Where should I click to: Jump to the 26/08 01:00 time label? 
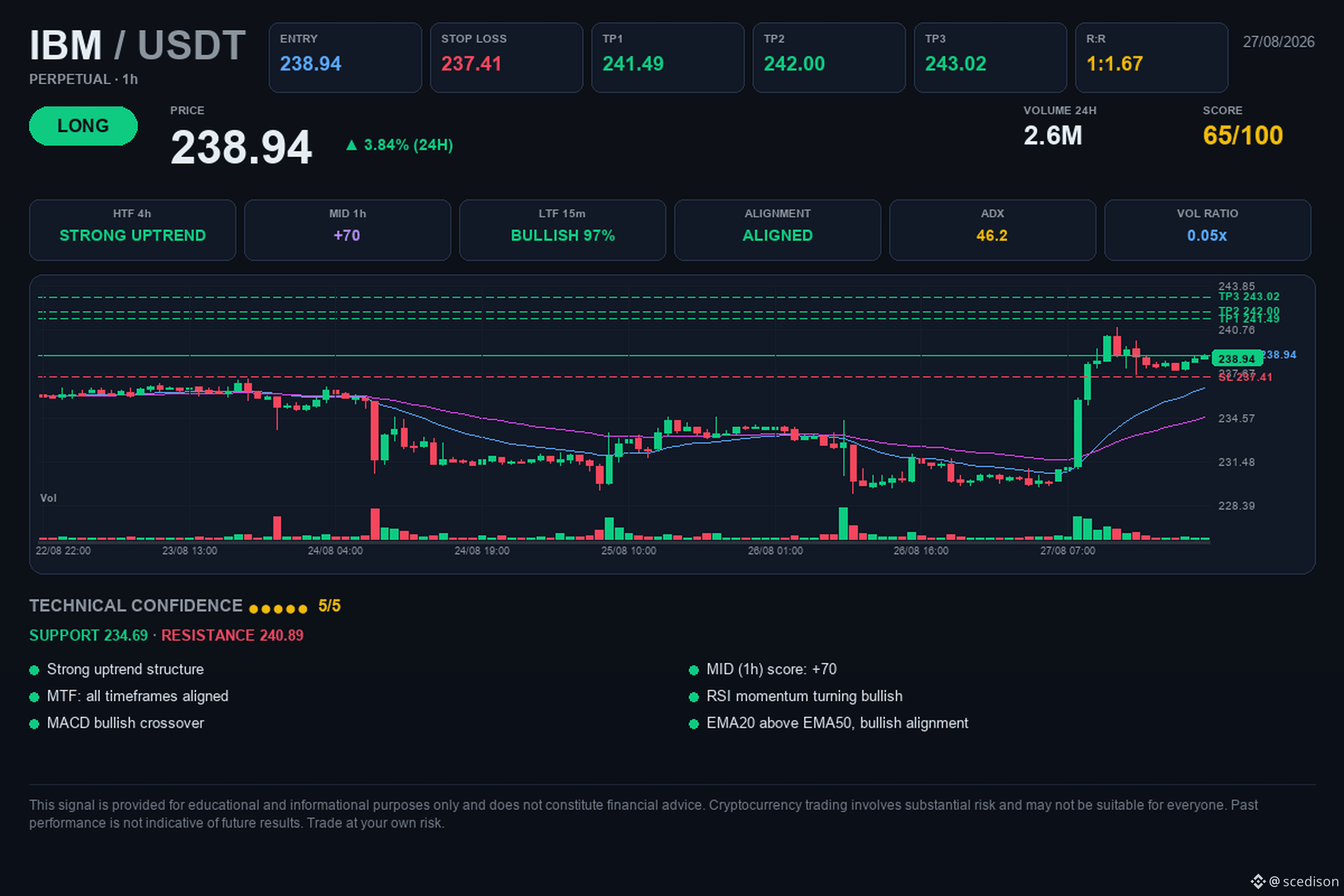[x=775, y=551]
